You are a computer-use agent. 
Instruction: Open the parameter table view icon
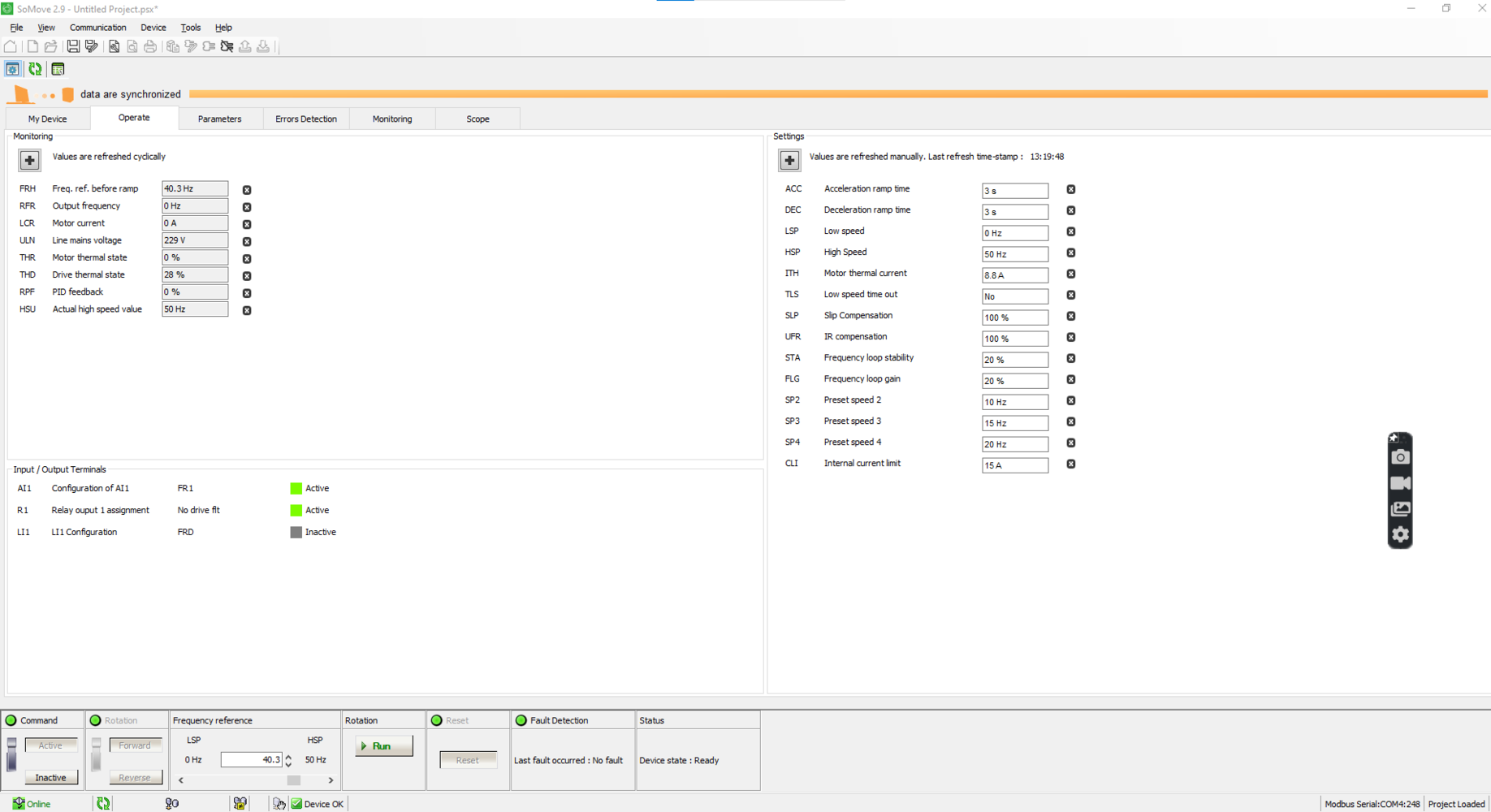58,69
